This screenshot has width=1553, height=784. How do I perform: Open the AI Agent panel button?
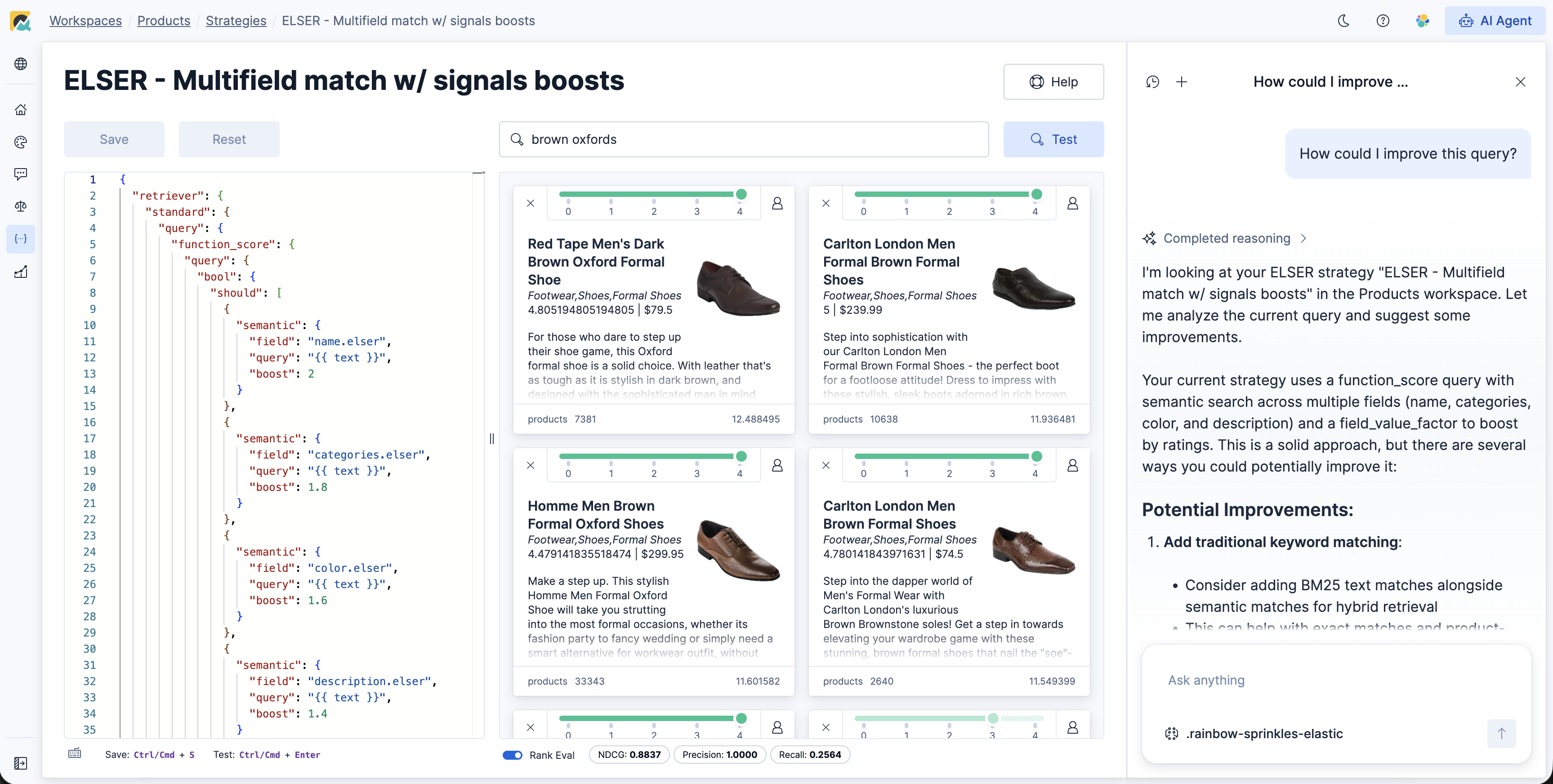point(1495,21)
